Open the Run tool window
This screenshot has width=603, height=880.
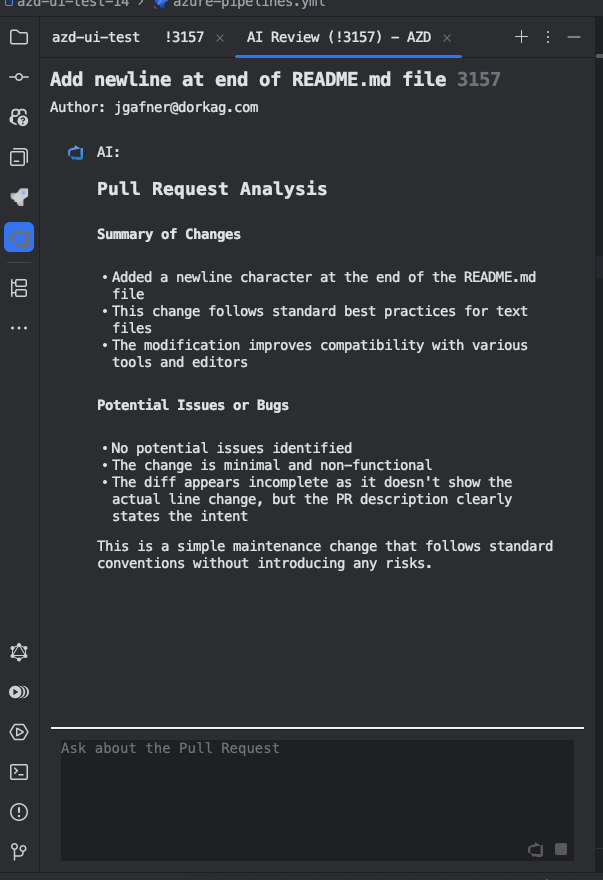tap(19, 732)
